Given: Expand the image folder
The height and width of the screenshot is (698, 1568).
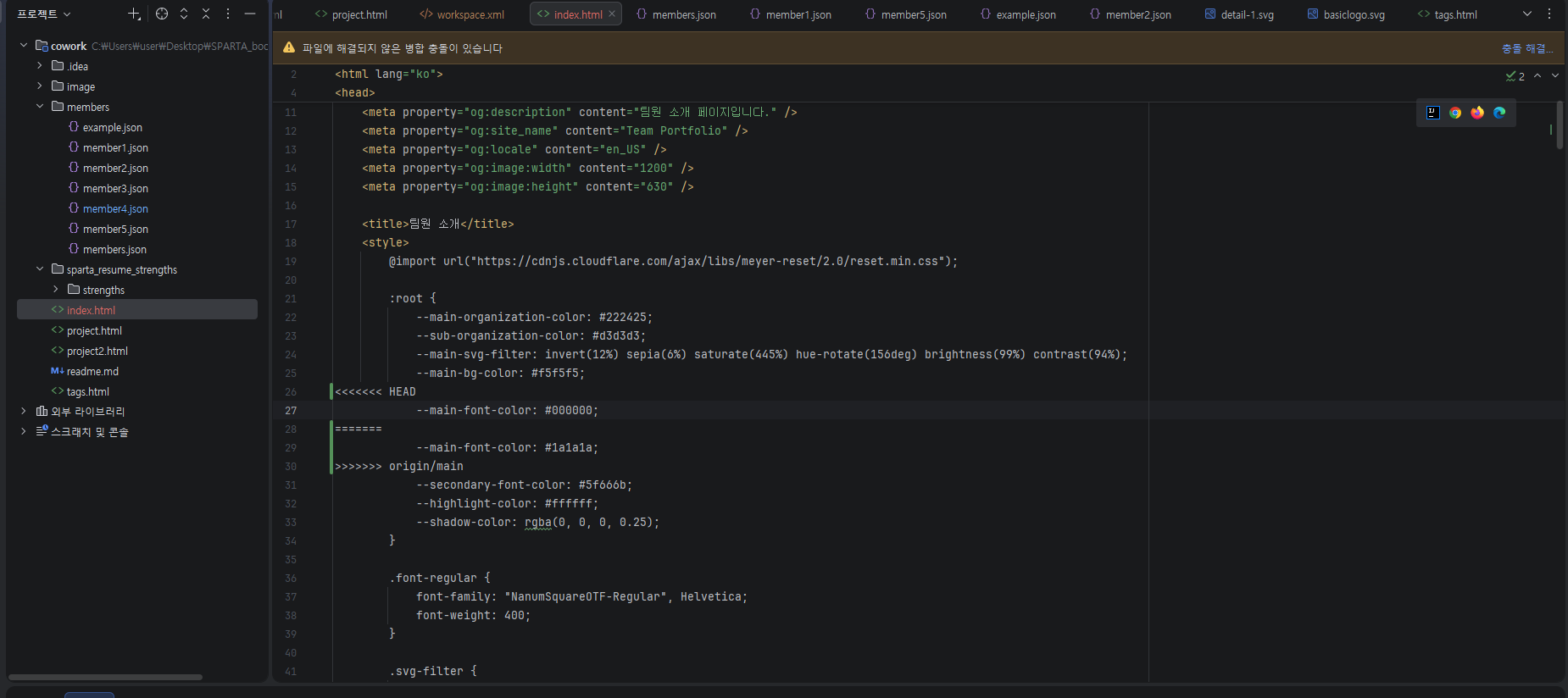Looking at the screenshot, I should 40,86.
